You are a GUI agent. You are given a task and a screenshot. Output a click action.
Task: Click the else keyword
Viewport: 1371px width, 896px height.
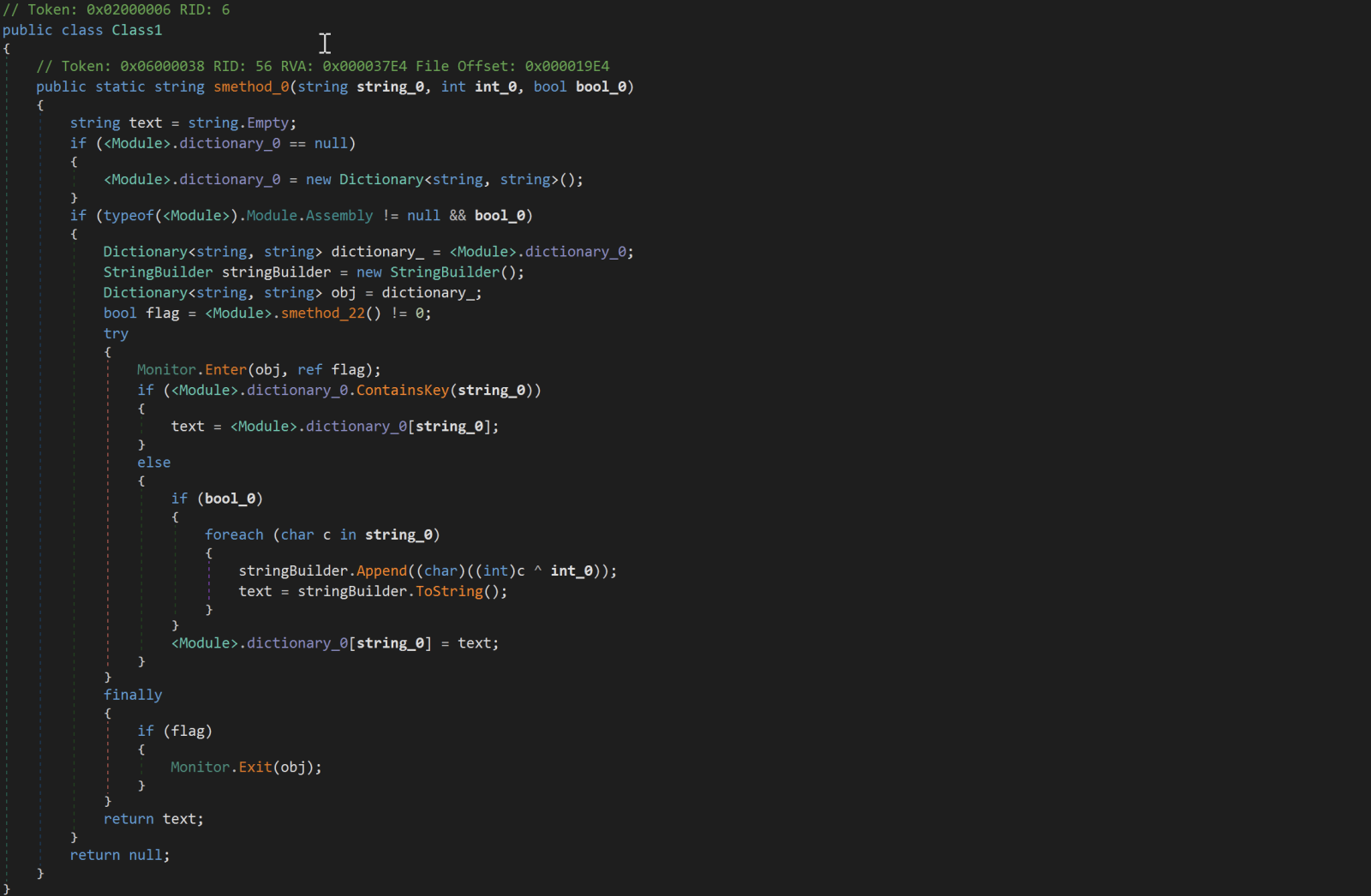(153, 463)
